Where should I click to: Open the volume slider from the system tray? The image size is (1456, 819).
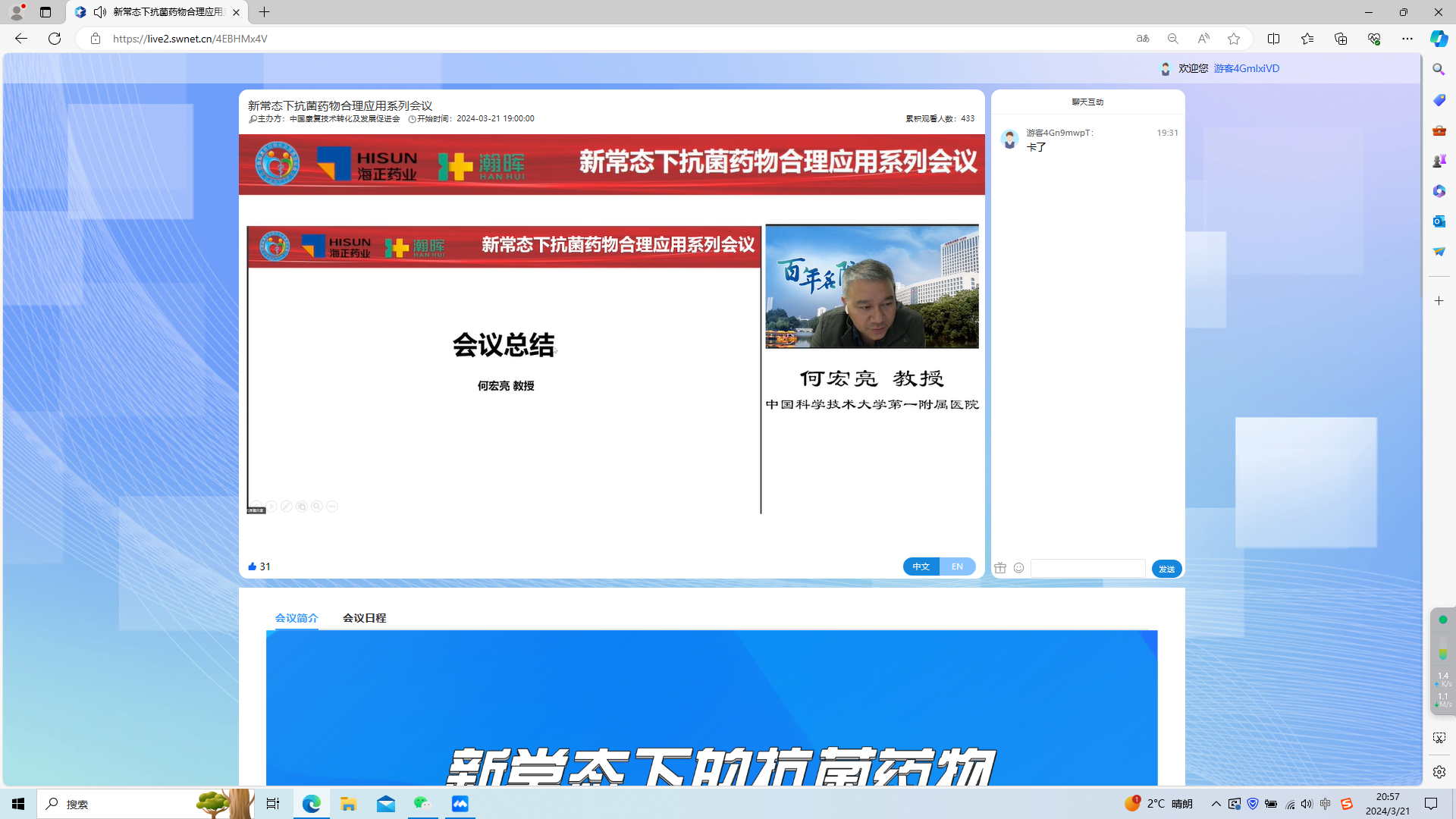[x=1306, y=804]
